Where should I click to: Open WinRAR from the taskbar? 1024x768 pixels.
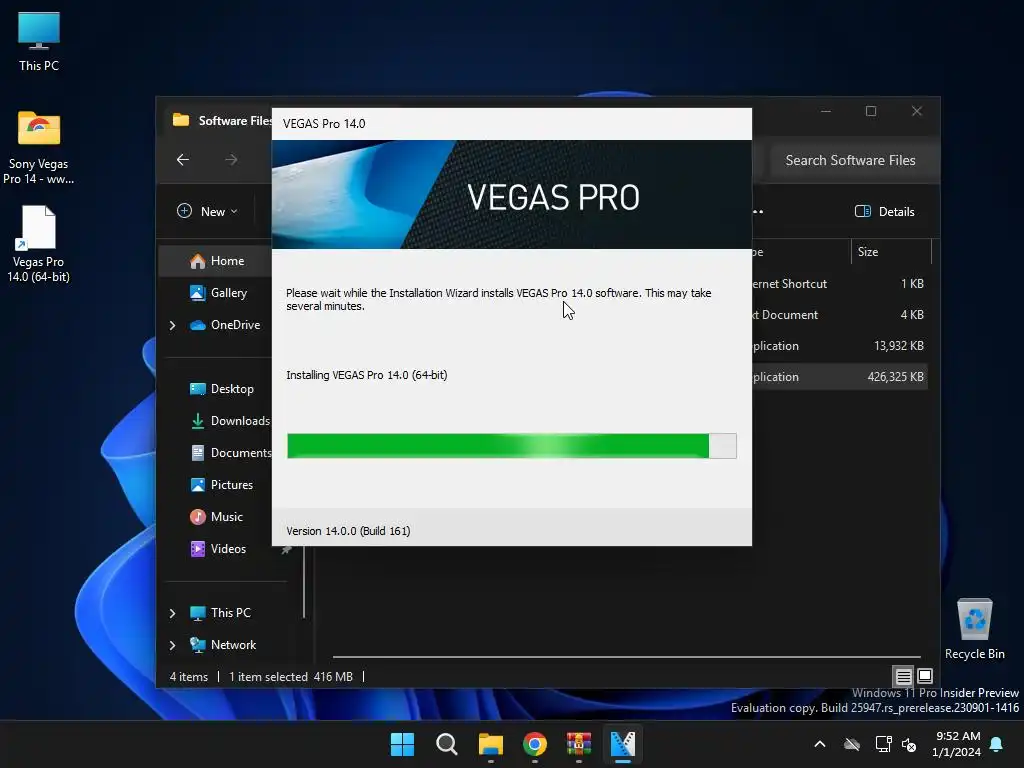click(579, 744)
